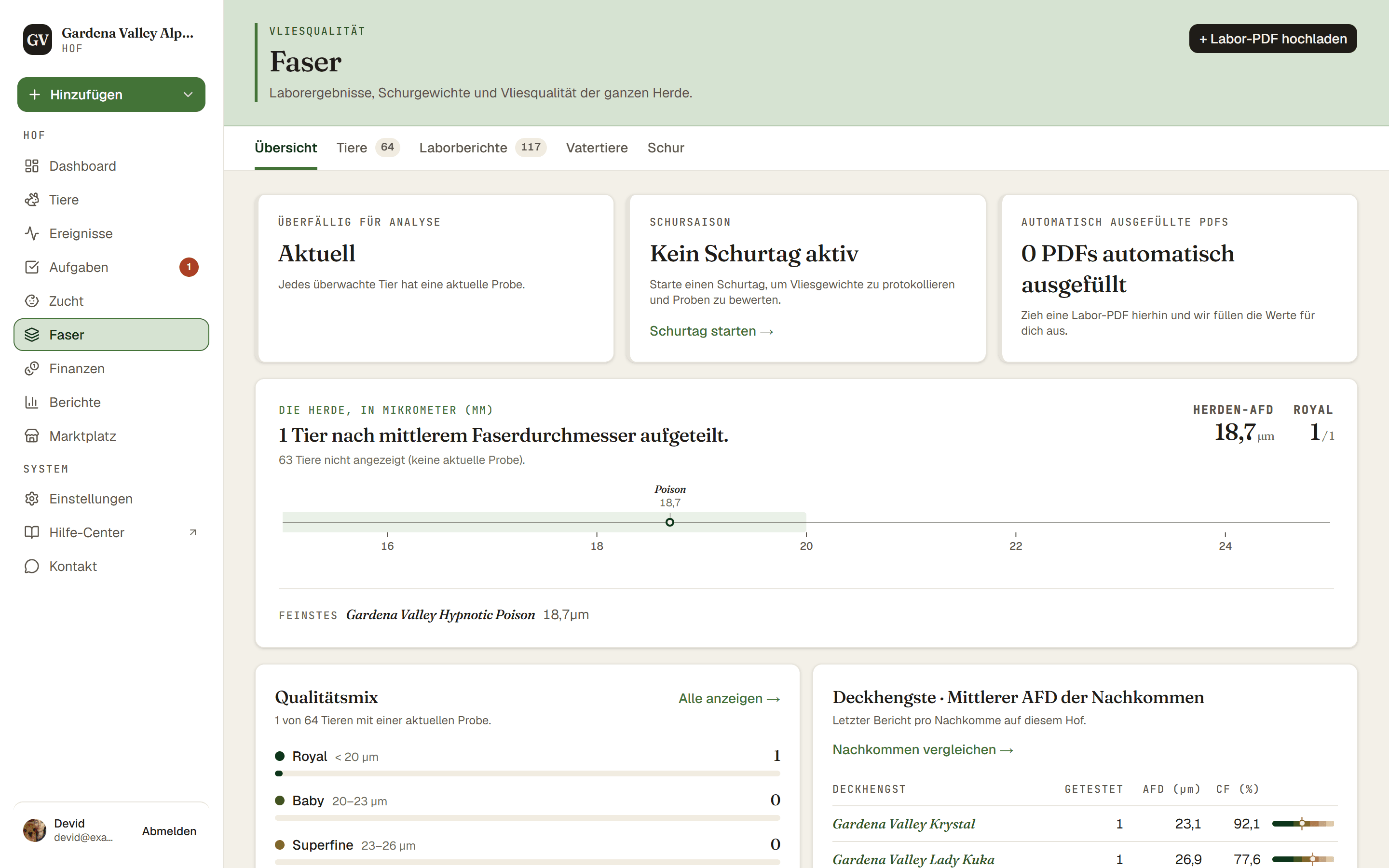The width and height of the screenshot is (1389, 868).
Task: Click Schurtag starten link
Action: coord(711,331)
